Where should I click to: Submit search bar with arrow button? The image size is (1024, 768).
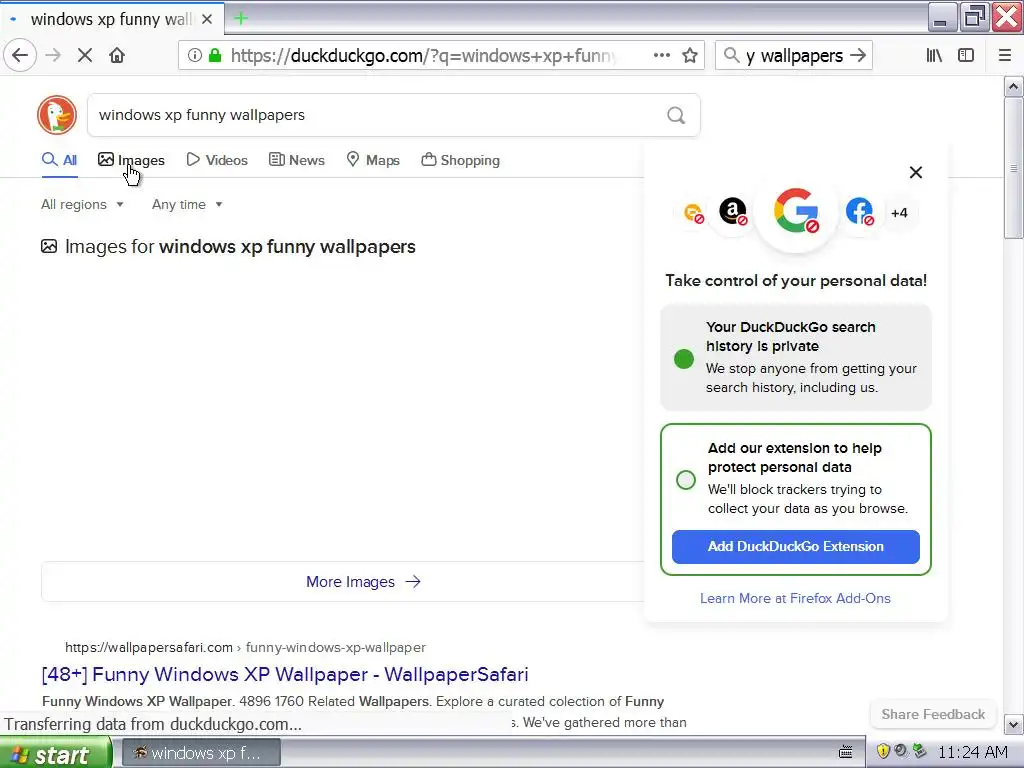858,56
